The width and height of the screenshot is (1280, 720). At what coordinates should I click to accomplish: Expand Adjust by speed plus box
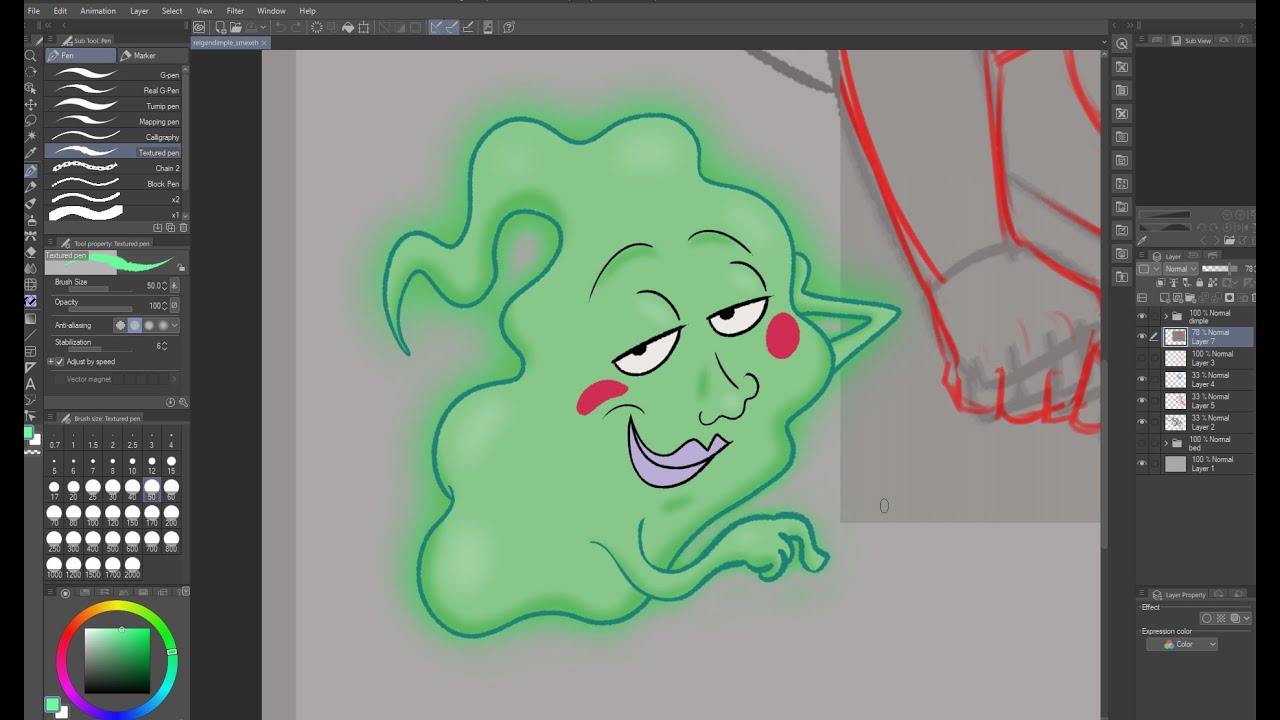[x=51, y=361]
